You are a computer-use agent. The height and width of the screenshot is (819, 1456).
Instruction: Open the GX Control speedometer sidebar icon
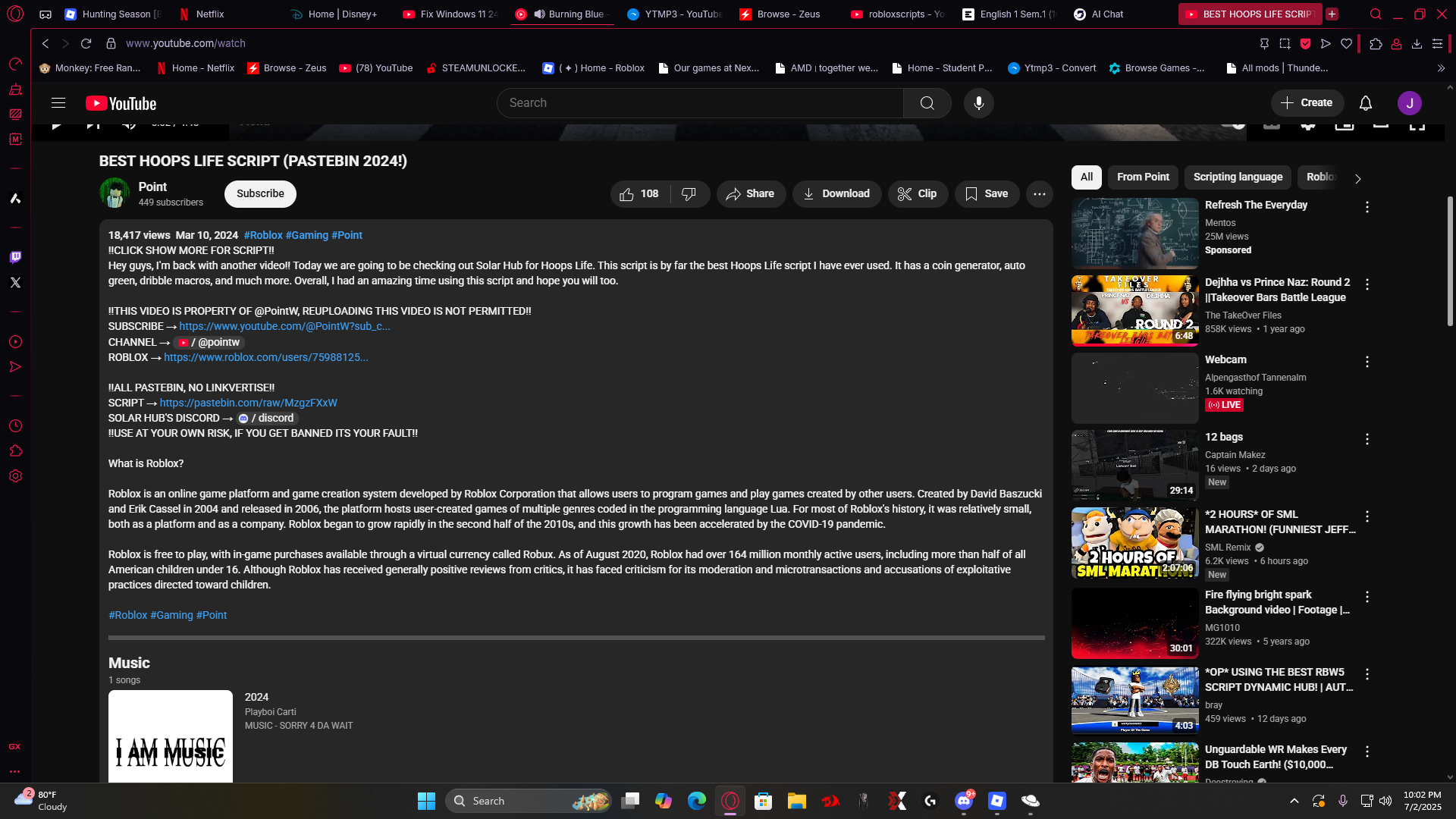coord(15,64)
